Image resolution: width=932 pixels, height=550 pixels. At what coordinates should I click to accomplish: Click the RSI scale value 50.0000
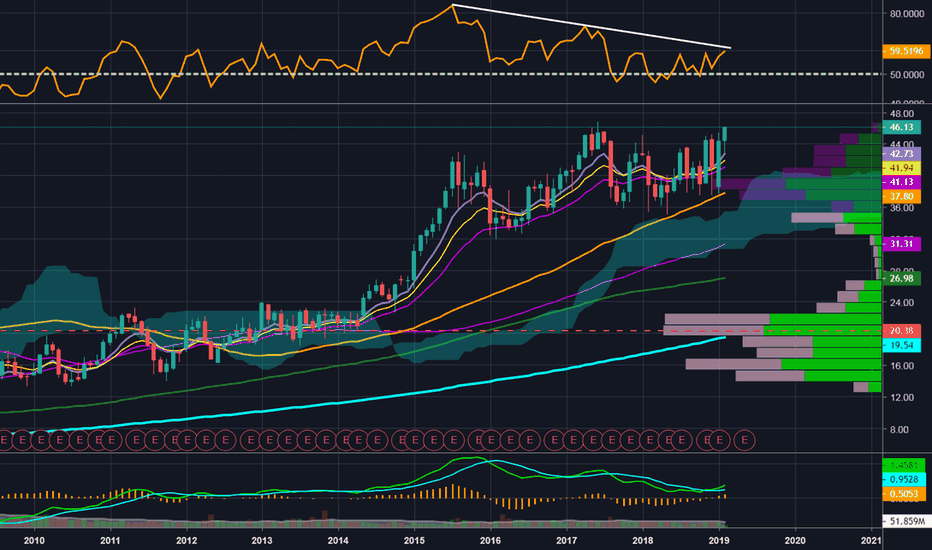(906, 75)
